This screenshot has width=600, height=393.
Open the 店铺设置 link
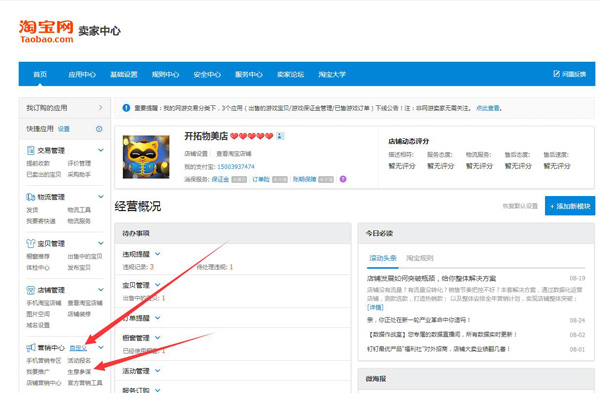196,153
